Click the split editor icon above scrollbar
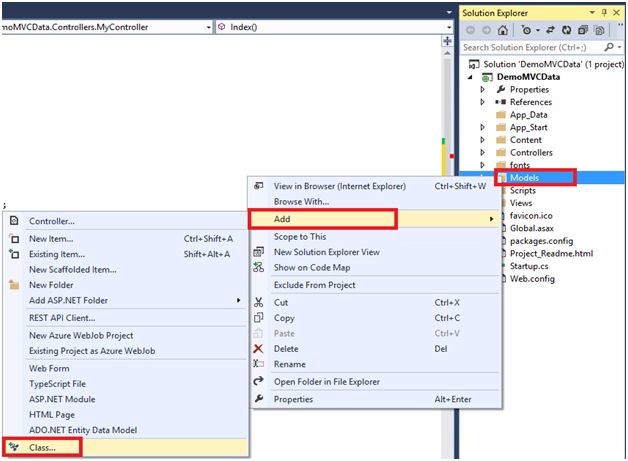 click(x=447, y=41)
